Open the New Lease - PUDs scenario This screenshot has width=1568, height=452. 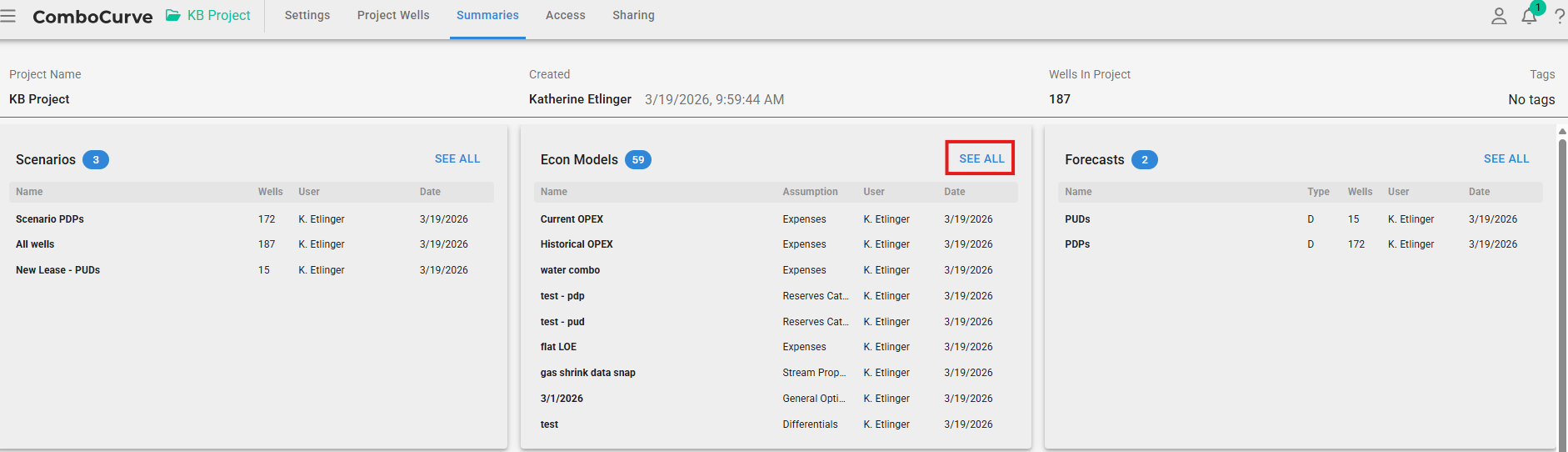(57, 270)
